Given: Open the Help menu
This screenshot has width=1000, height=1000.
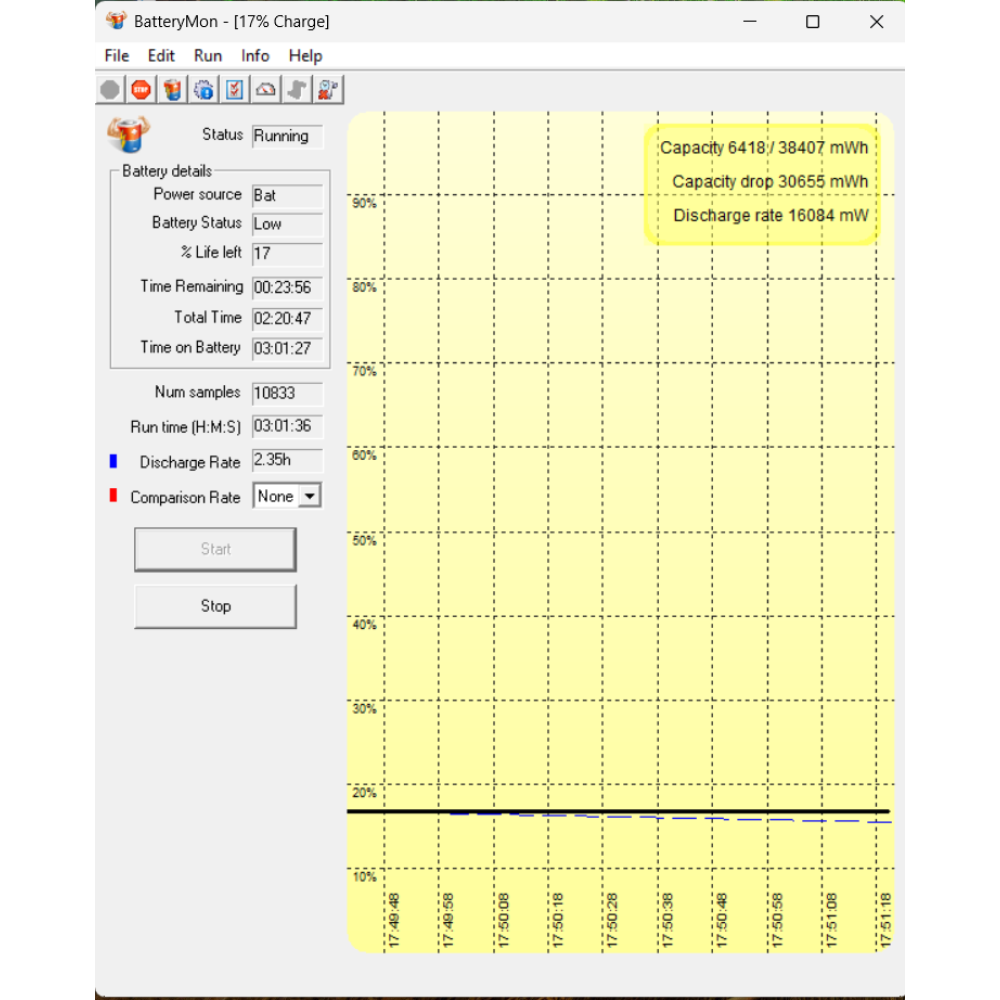Looking at the screenshot, I should click(x=305, y=56).
